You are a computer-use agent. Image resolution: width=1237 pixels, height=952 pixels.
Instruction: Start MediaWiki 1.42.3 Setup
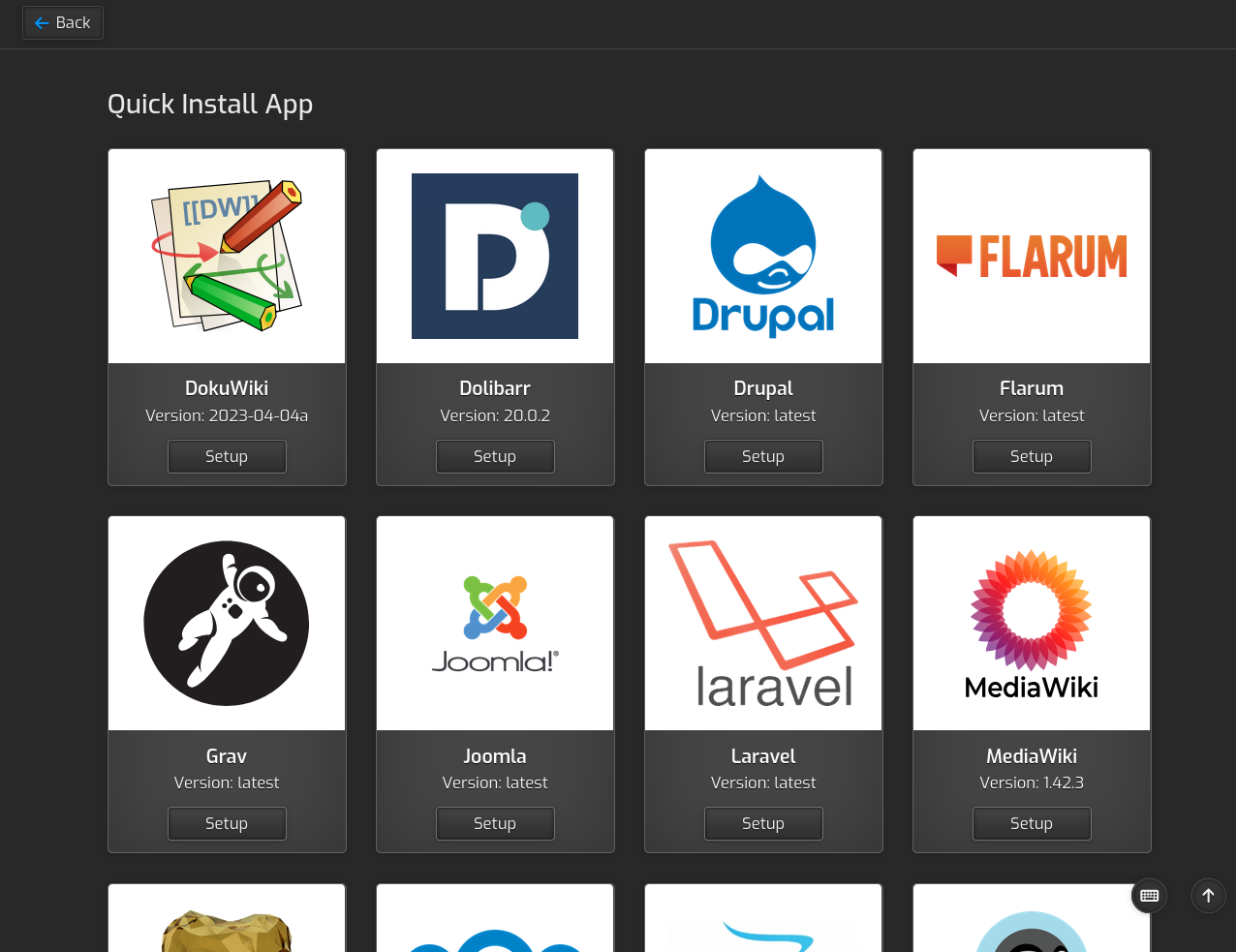[x=1032, y=823]
